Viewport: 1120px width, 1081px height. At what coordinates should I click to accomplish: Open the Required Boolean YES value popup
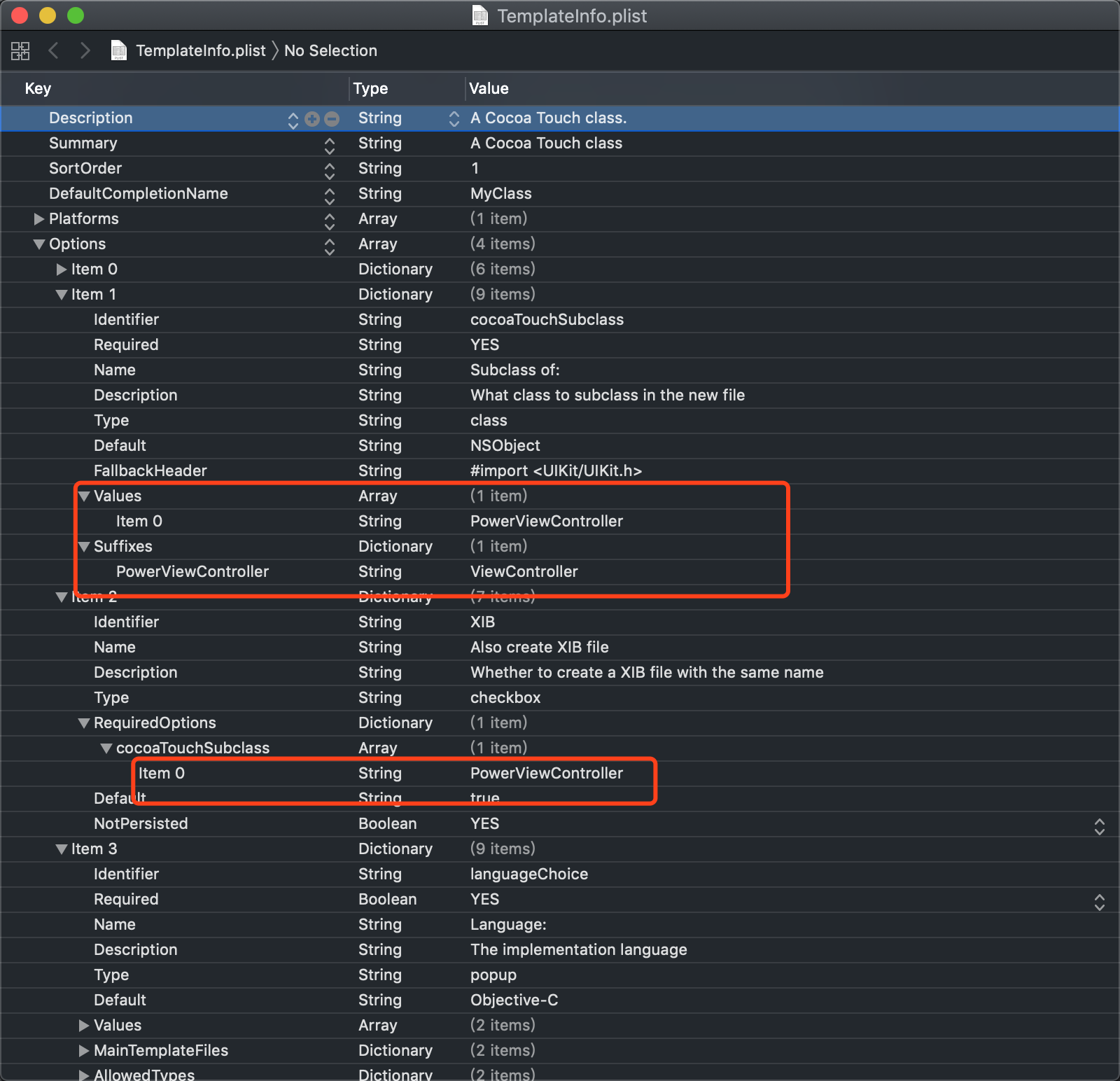pyautogui.click(x=1100, y=902)
